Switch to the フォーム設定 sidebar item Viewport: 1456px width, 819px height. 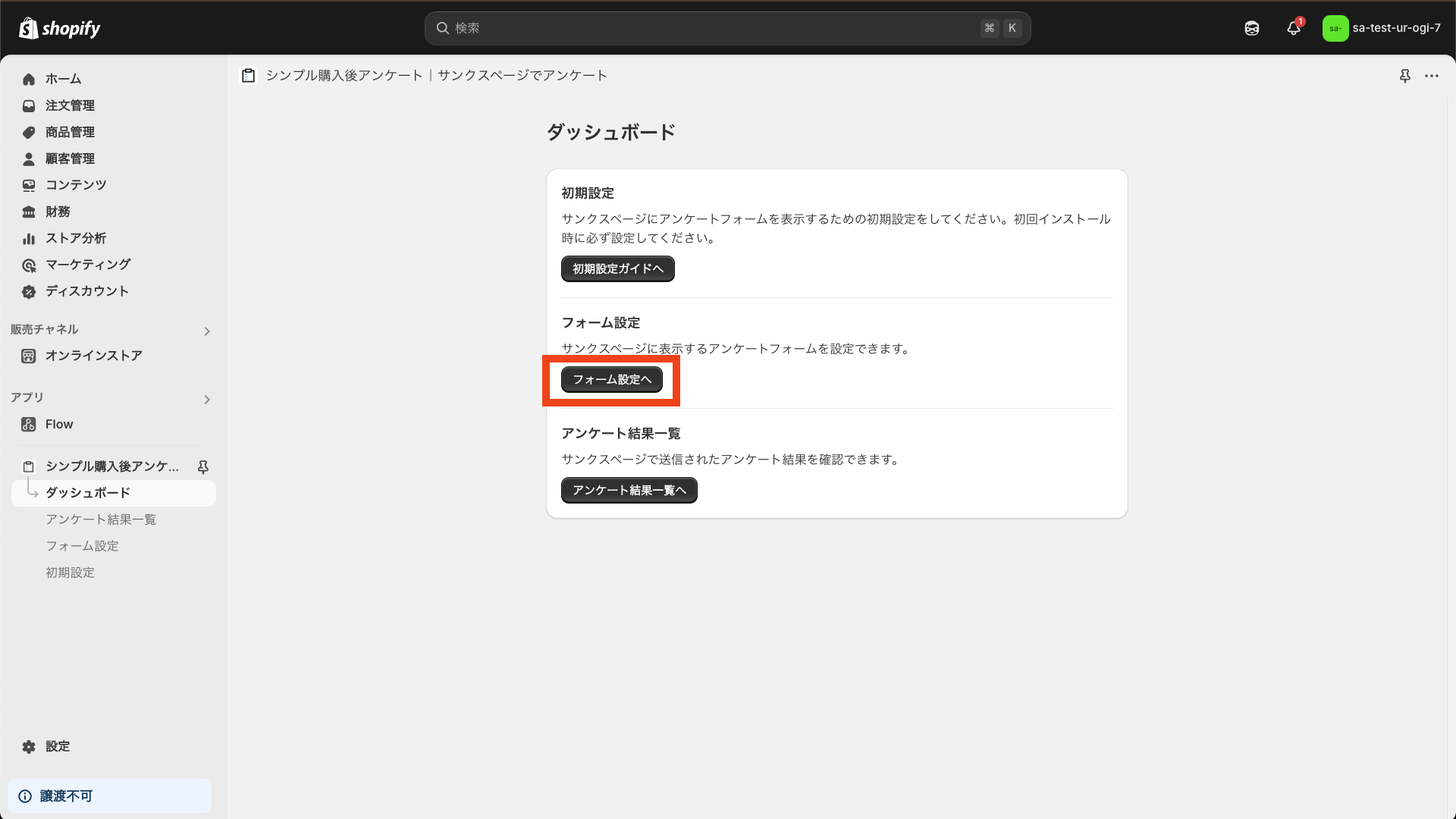(82, 545)
